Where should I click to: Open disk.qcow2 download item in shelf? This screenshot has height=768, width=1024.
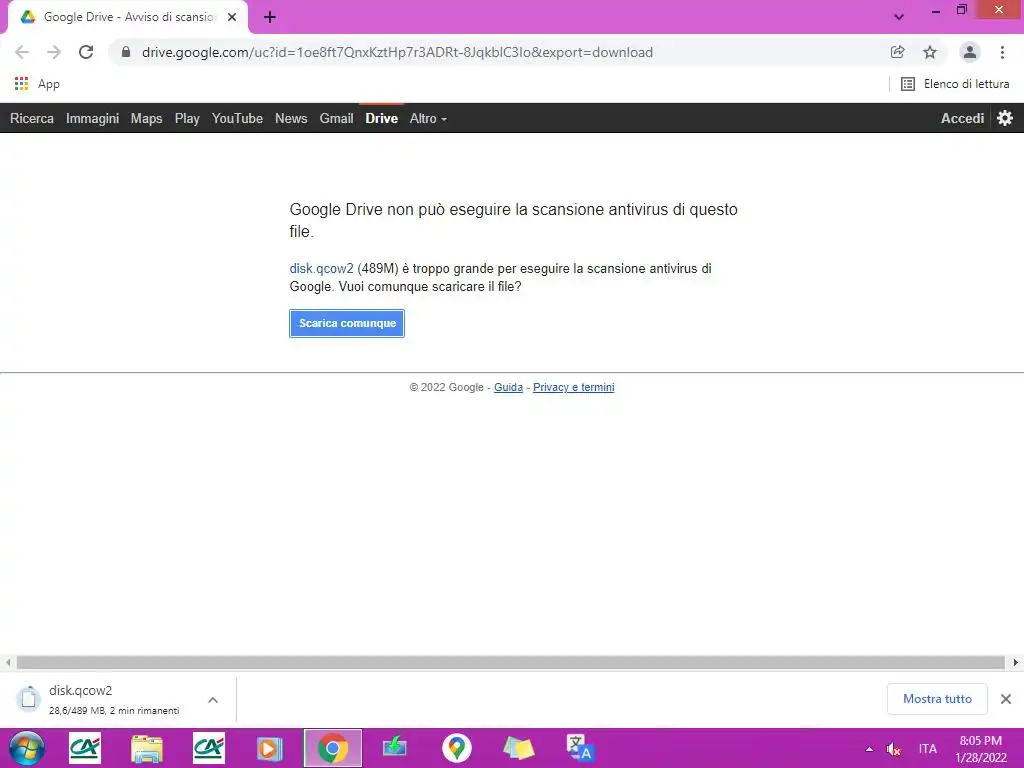coord(104,699)
